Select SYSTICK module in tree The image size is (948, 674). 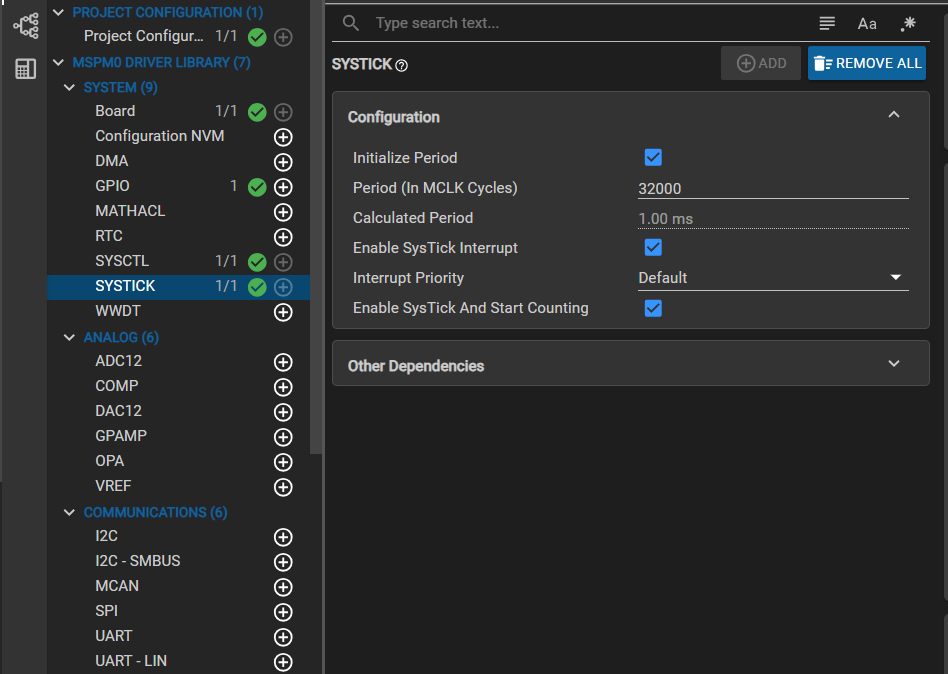coord(125,286)
